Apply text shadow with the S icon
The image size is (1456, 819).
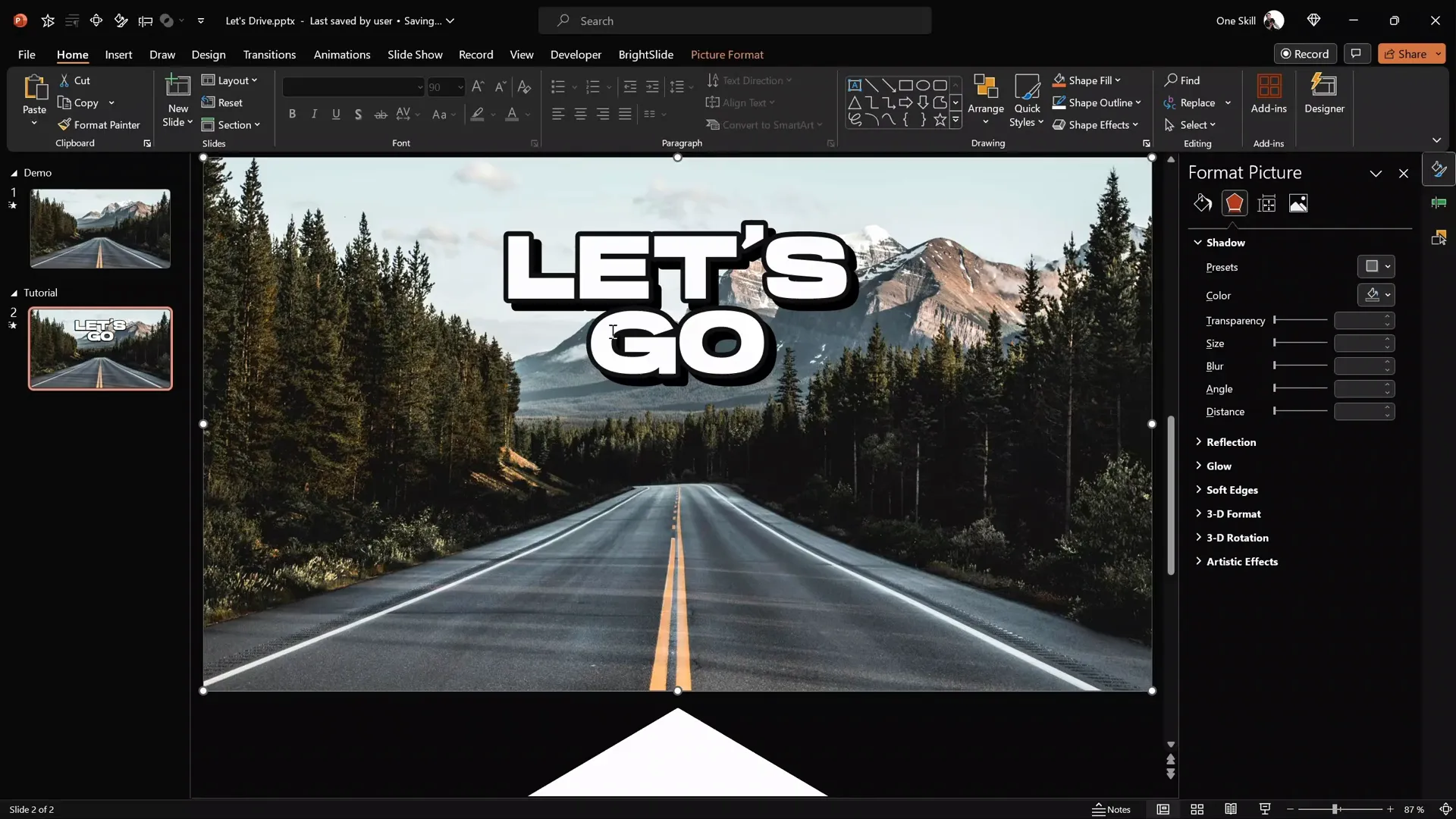[x=358, y=115]
